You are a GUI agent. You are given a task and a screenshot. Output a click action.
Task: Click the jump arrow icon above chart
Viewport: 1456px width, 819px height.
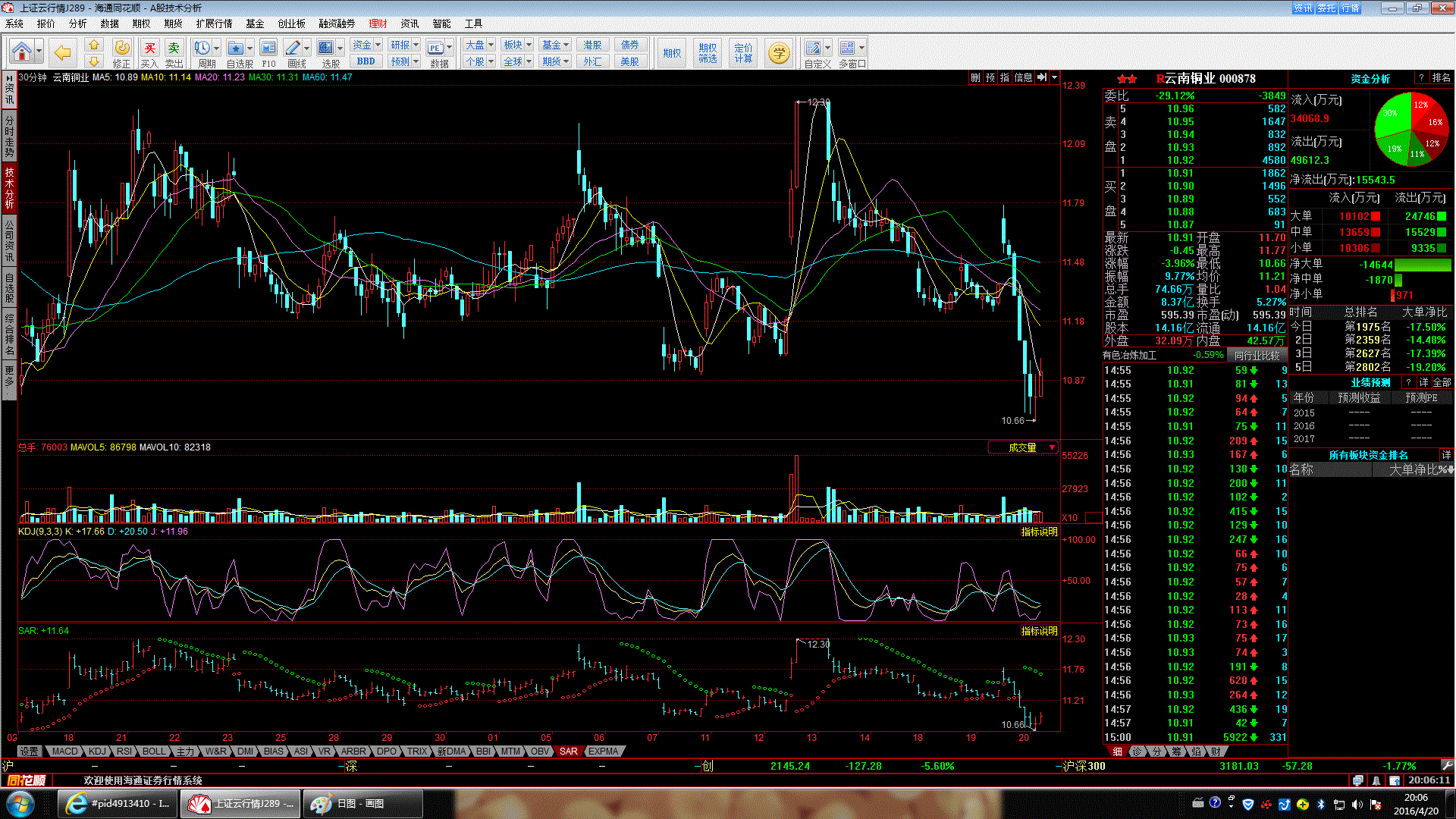coord(1042,77)
